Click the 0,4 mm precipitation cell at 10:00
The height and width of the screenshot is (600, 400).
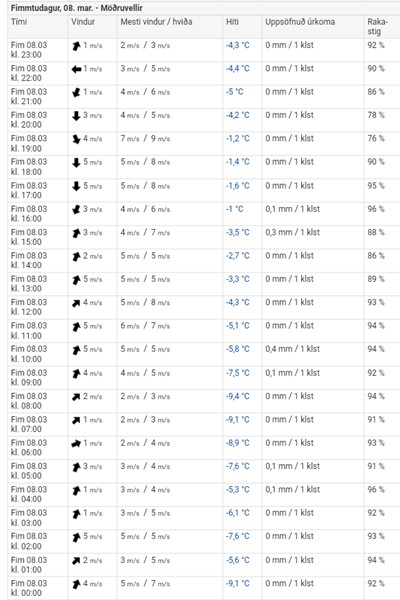point(292,349)
